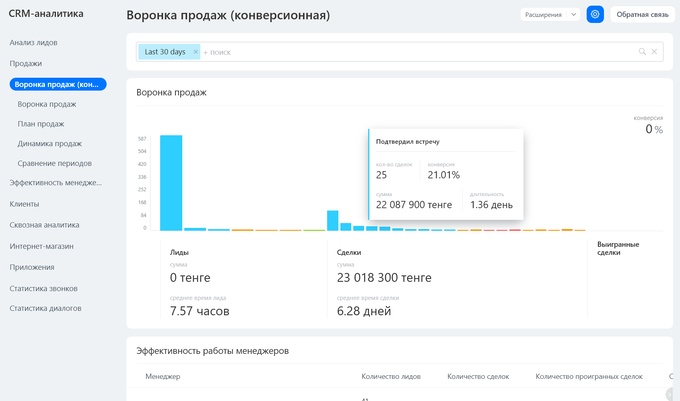This screenshot has width=680, height=401.
Task: Open Динамика продаж sub-item
Action: [x=49, y=143]
